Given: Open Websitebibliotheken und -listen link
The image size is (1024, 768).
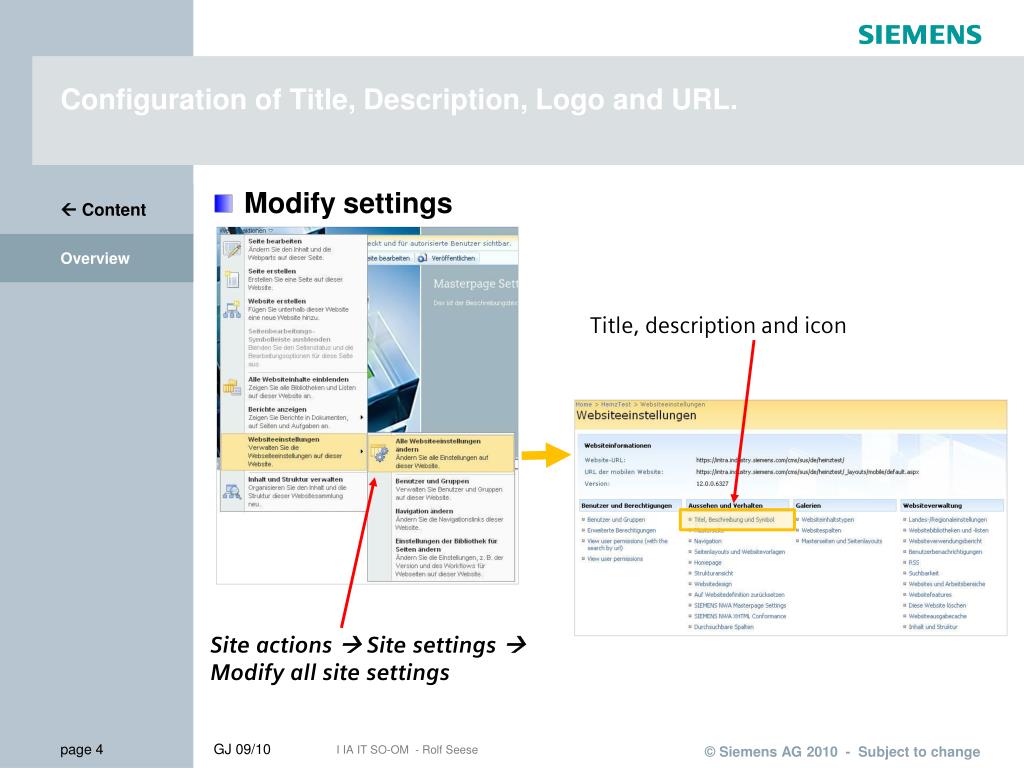Looking at the screenshot, I should click(948, 530).
